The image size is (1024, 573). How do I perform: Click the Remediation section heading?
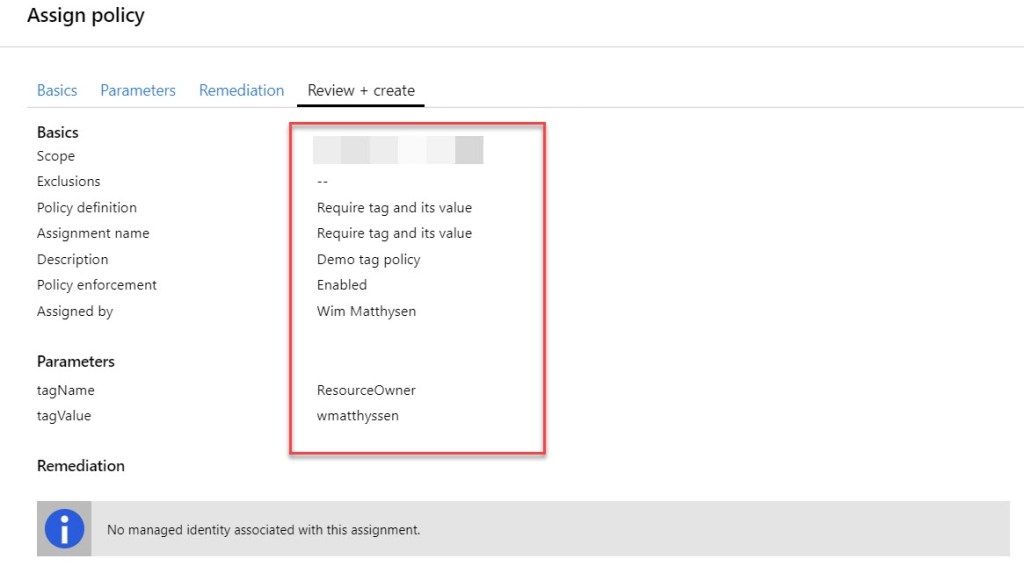pyautogui.click(x=81, y=465)
